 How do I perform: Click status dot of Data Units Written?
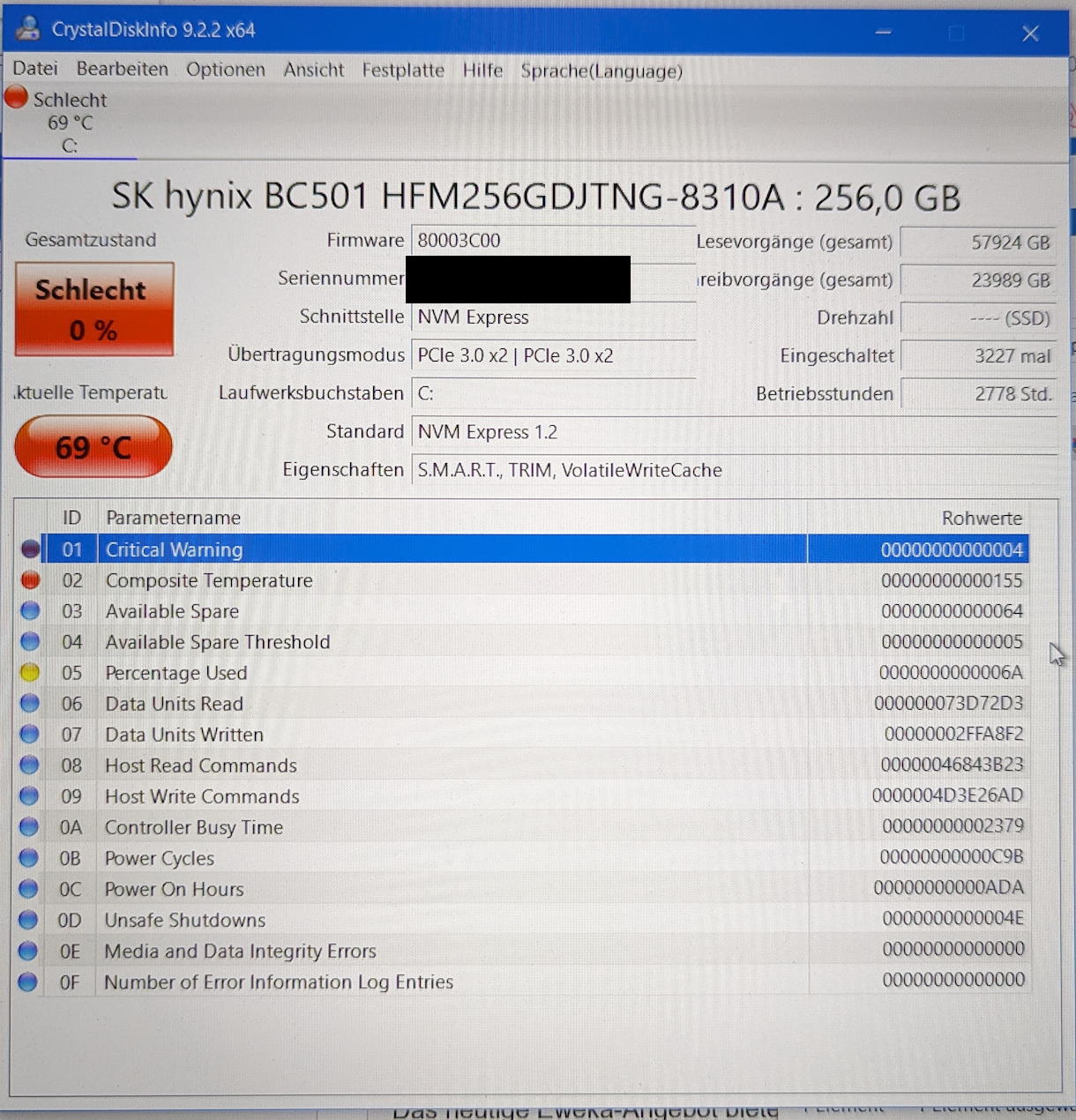point(30,735)
